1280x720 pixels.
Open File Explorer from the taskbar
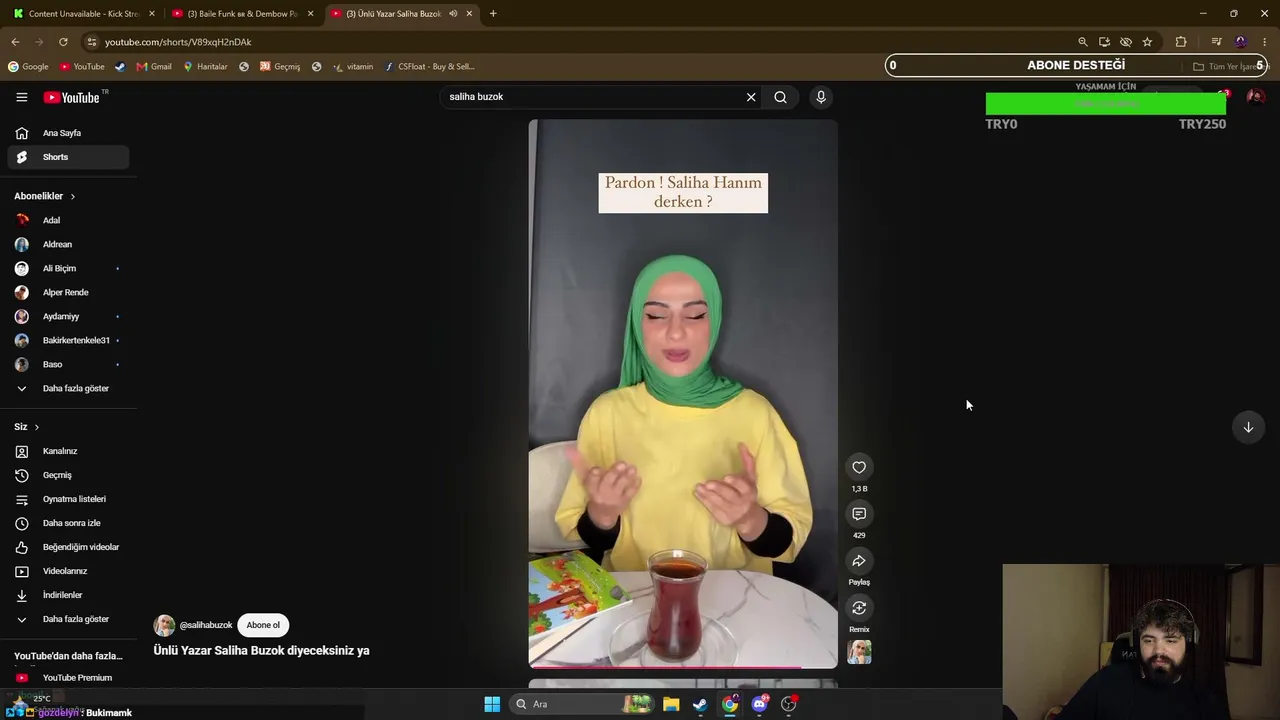point(671,704)
